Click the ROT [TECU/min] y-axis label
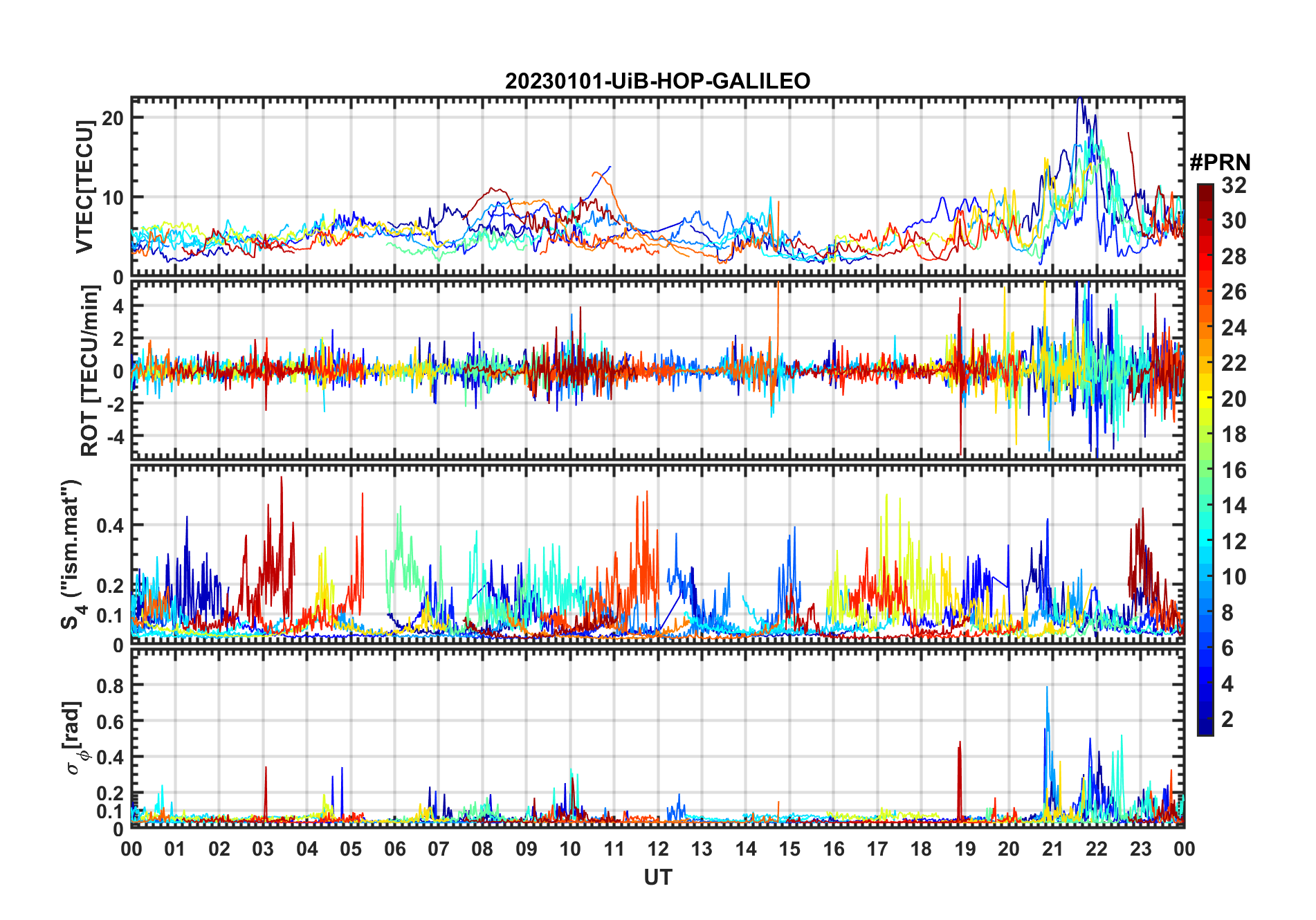Viewport: 1316px width, 920px height. (89, 371)
